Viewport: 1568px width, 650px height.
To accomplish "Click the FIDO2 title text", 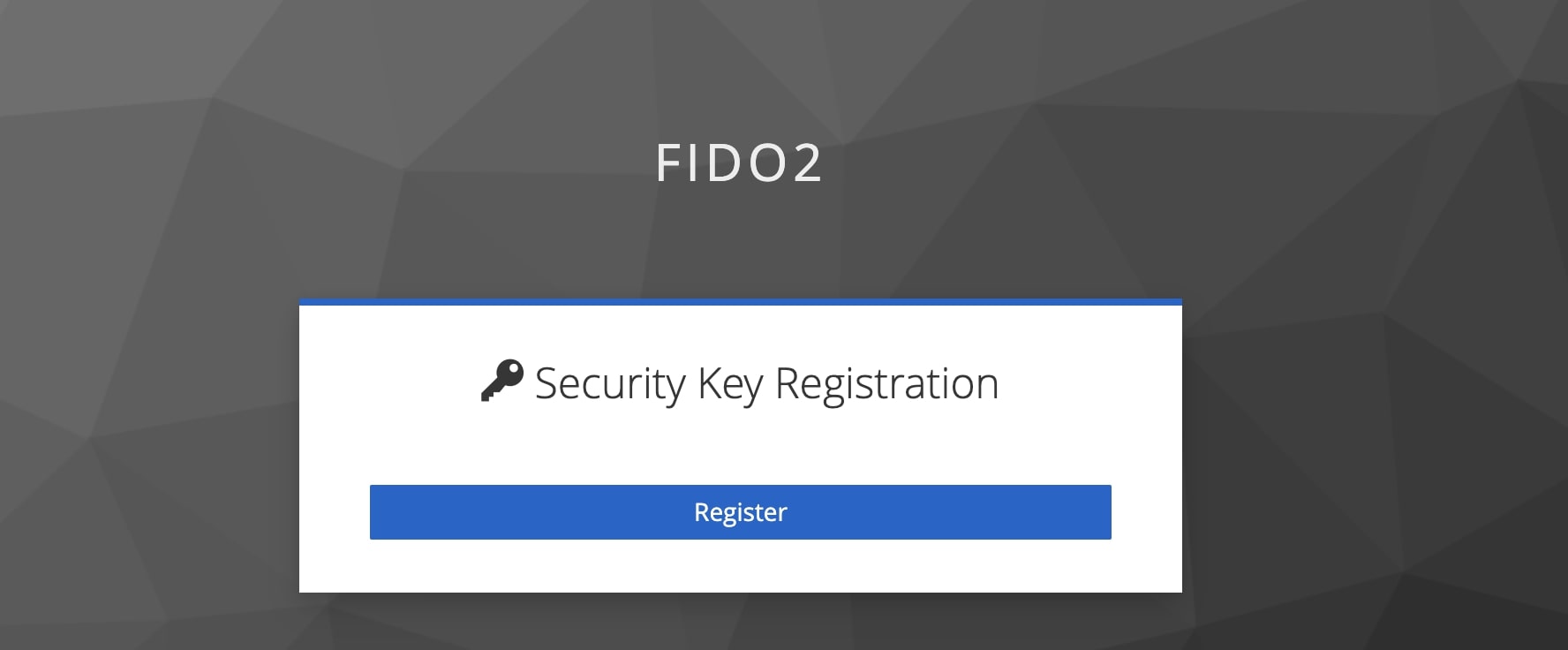I will click(740, 163).
